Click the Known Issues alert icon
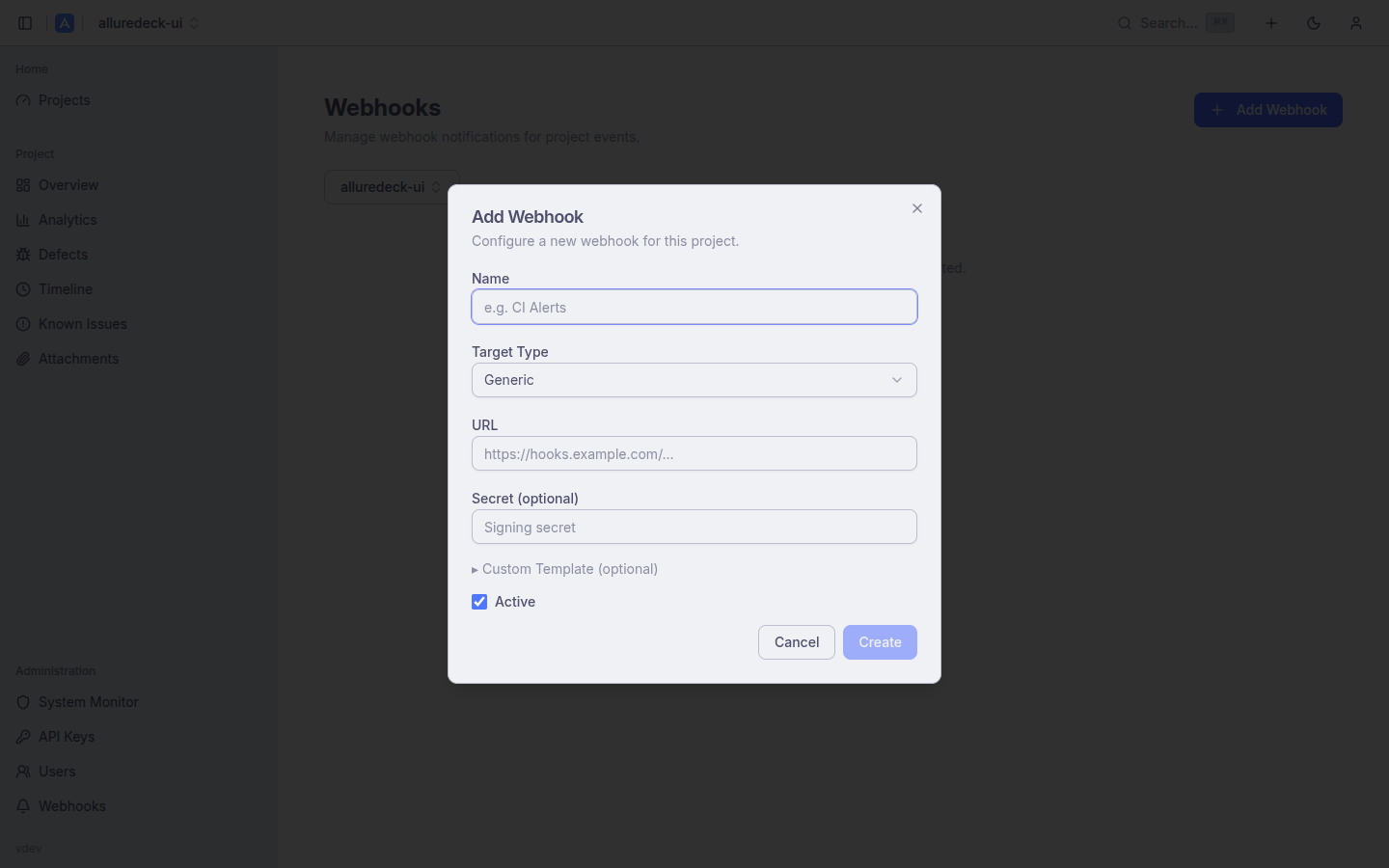 (x=23, y=324)
